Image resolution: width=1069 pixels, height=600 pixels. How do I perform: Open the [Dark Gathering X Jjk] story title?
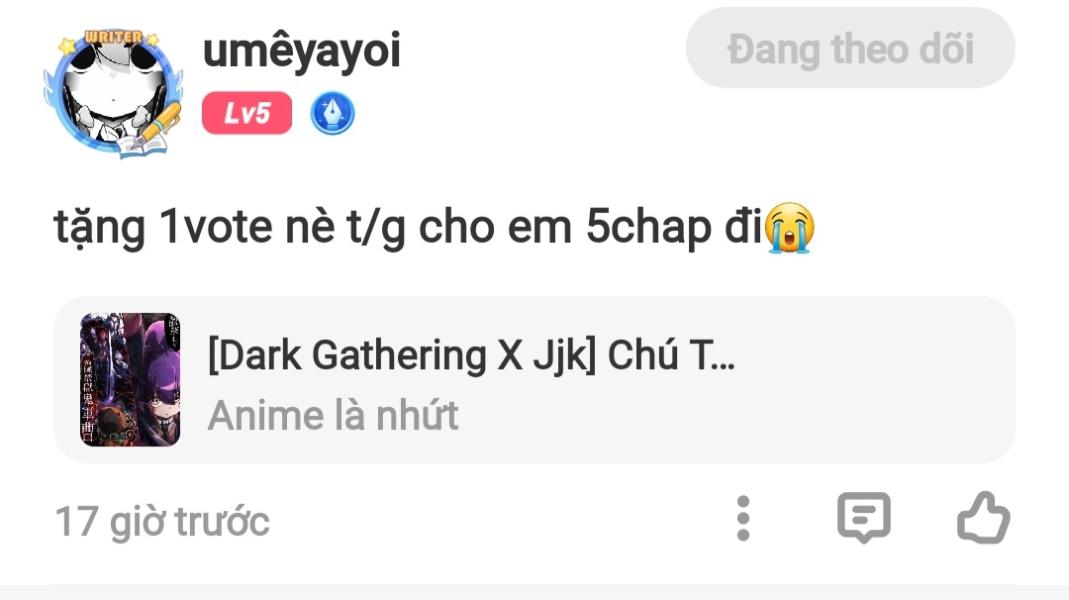(x=471, y=355)
